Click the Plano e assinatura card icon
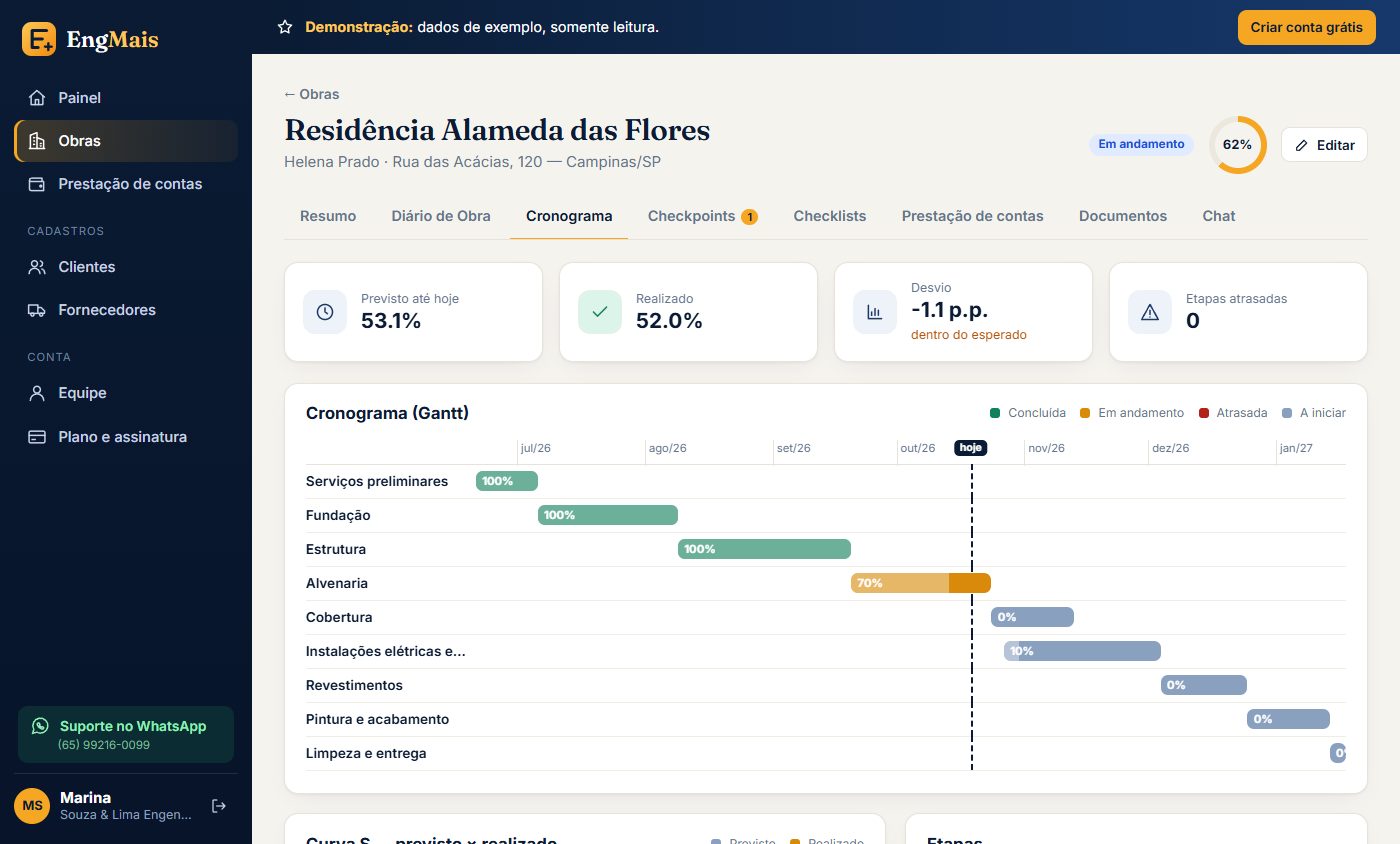Image resolution: width=1400 pixels, height=844 pixels. pos(37,437)
